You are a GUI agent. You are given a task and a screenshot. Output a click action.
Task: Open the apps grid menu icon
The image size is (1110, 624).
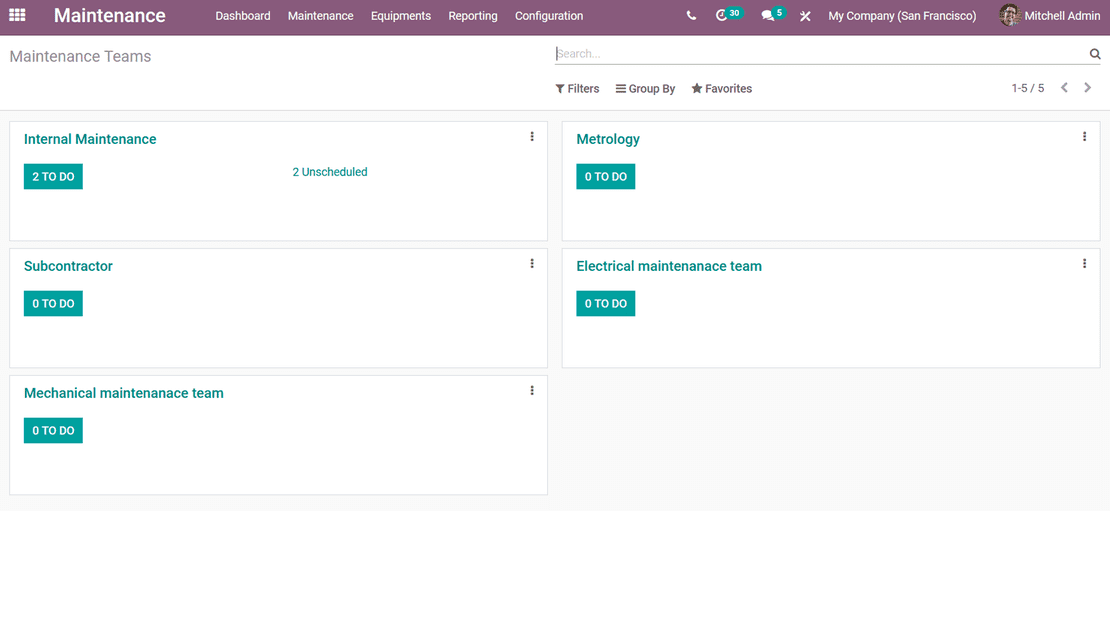[x=17, y=16]
